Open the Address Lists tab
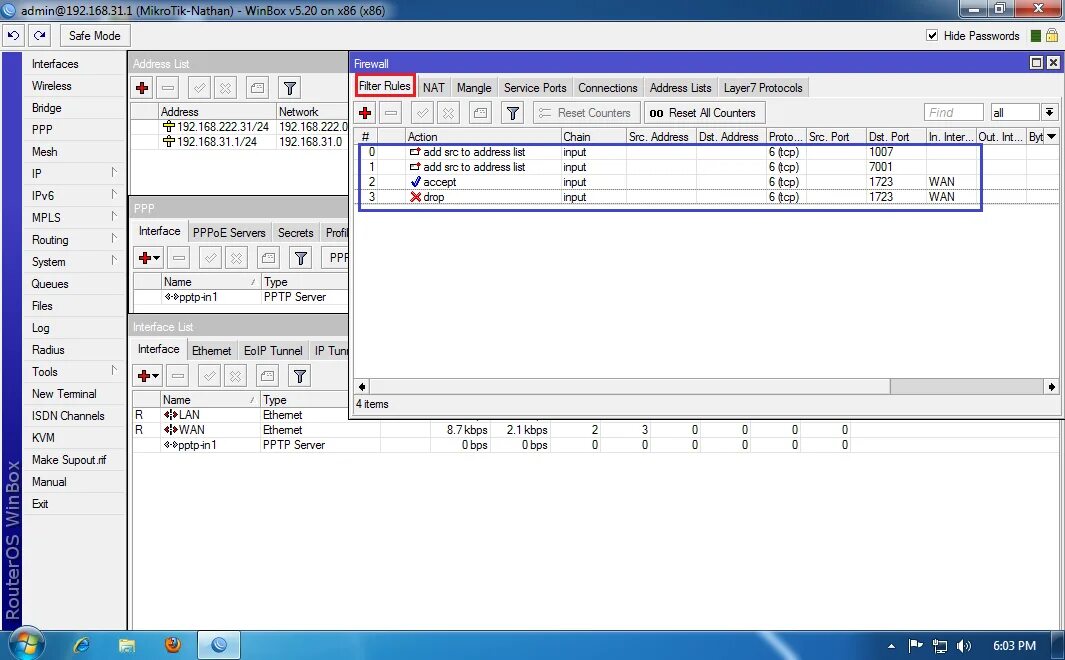This screenshot has height=660, width=1065. pos(680,88)
